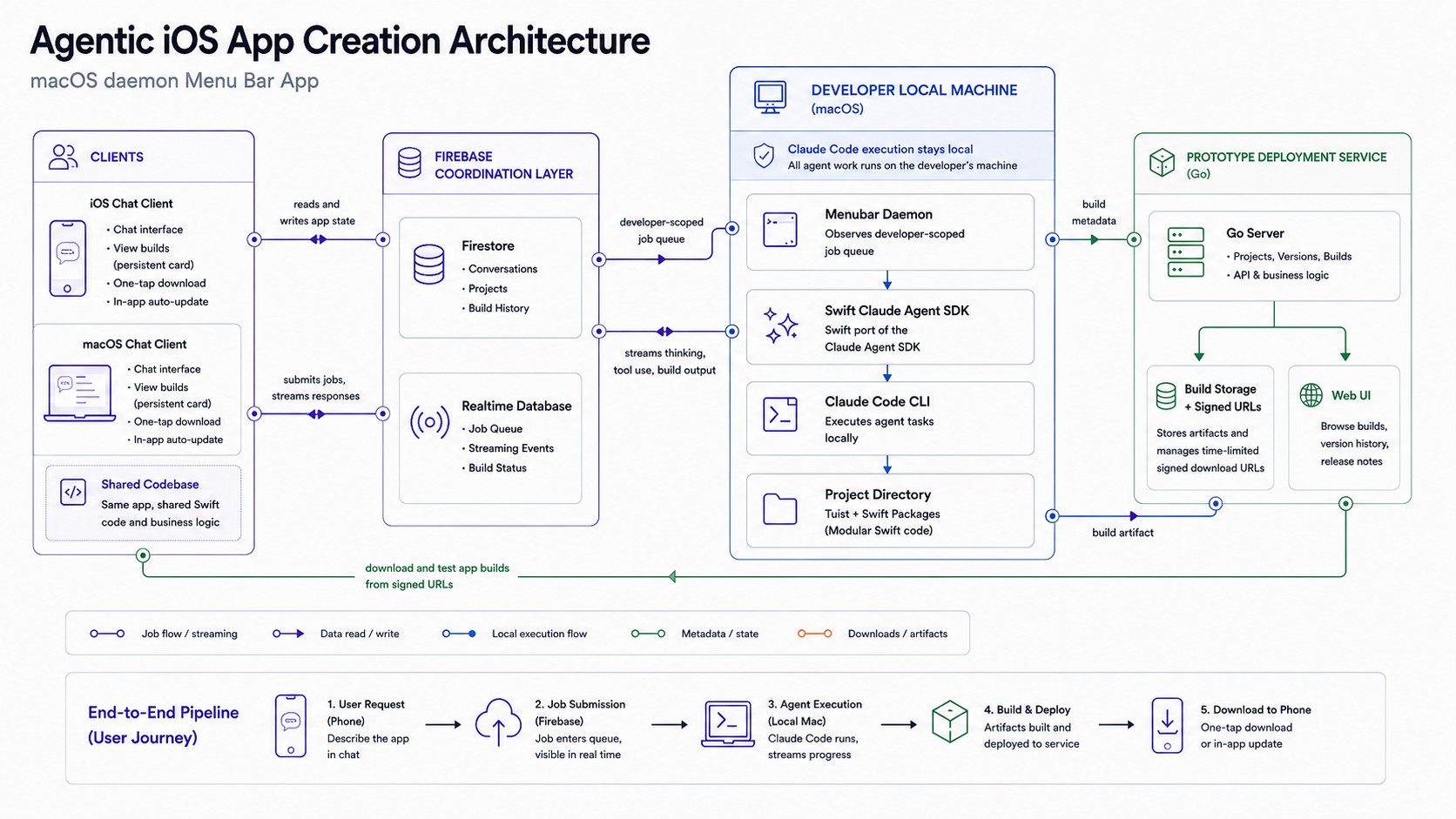Click the macOS Chat Client laptop icon
The image size is (1456, 819).
[80, 393]
